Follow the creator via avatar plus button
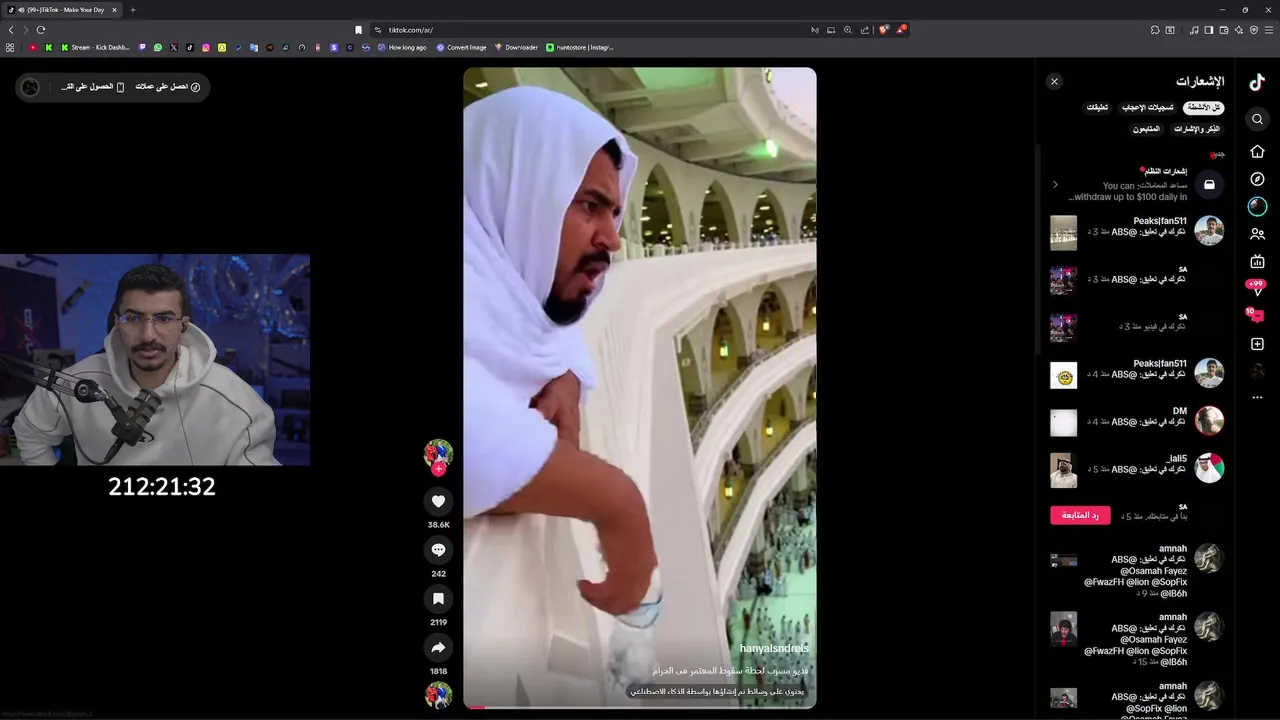This screenshot has width=1280, height=720. click(438, 469)
